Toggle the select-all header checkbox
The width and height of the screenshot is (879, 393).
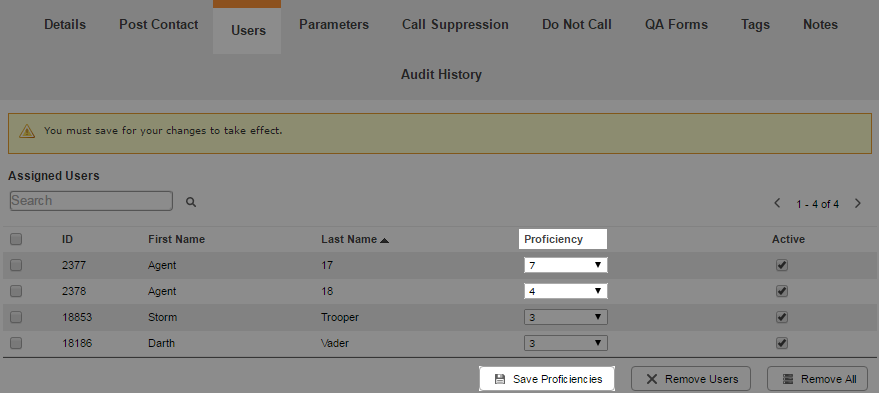coord(16,239)
